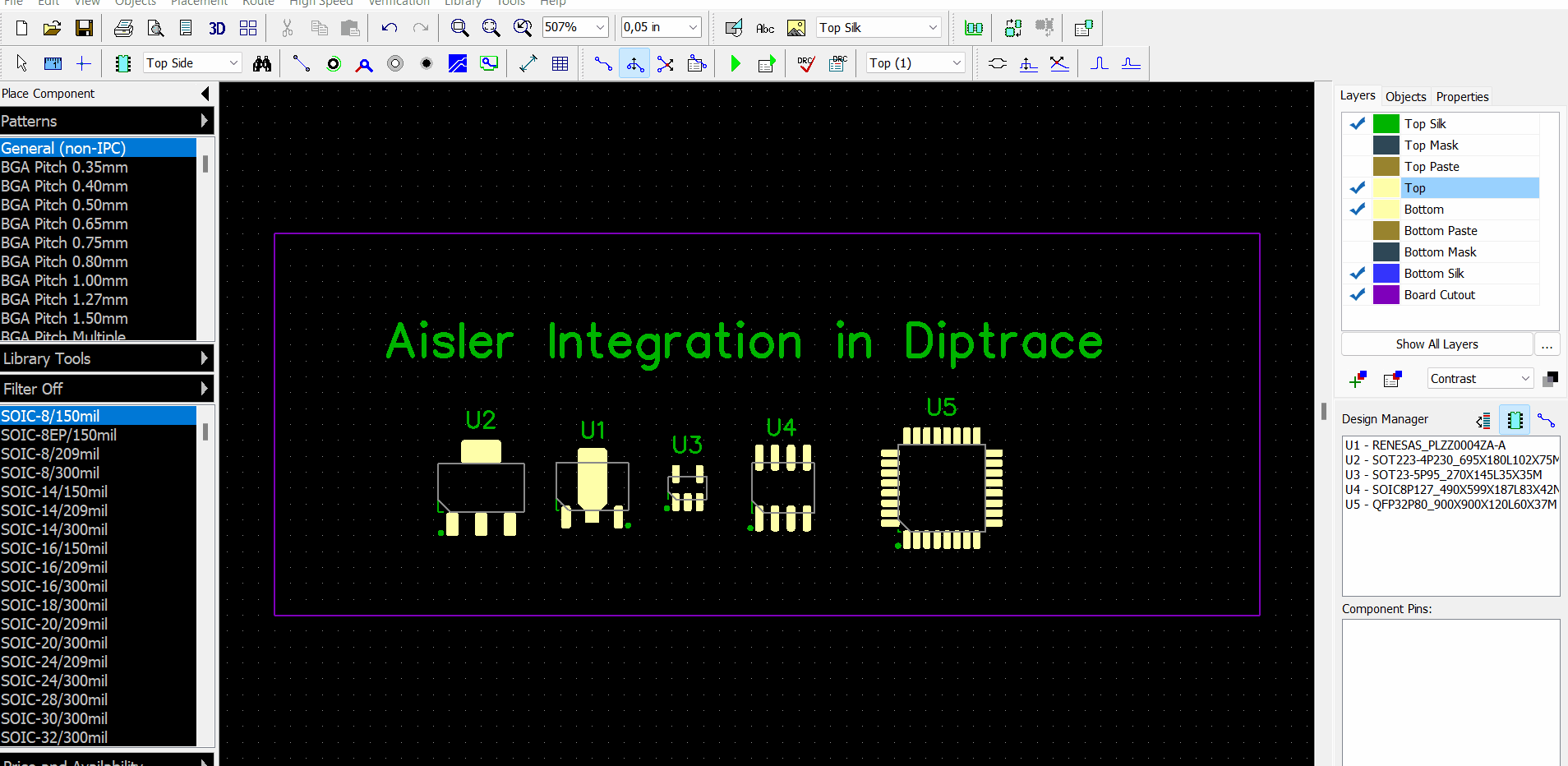Collapse the Place Component panel arrow
1568x766 pixels.
pyautogui.click(x=205, y=94)
